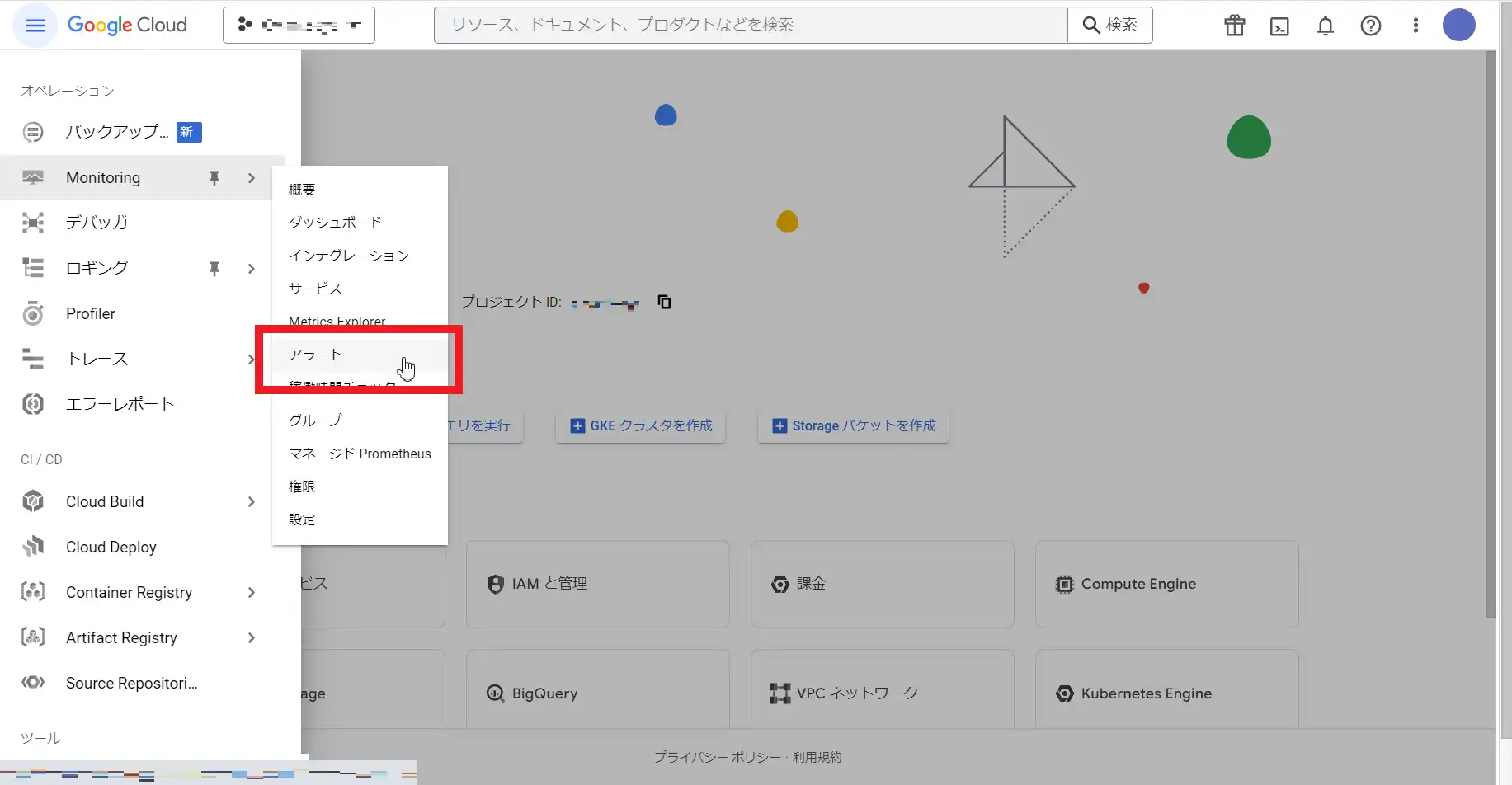Click the Monitoring sidebar icon

[33, 177]
